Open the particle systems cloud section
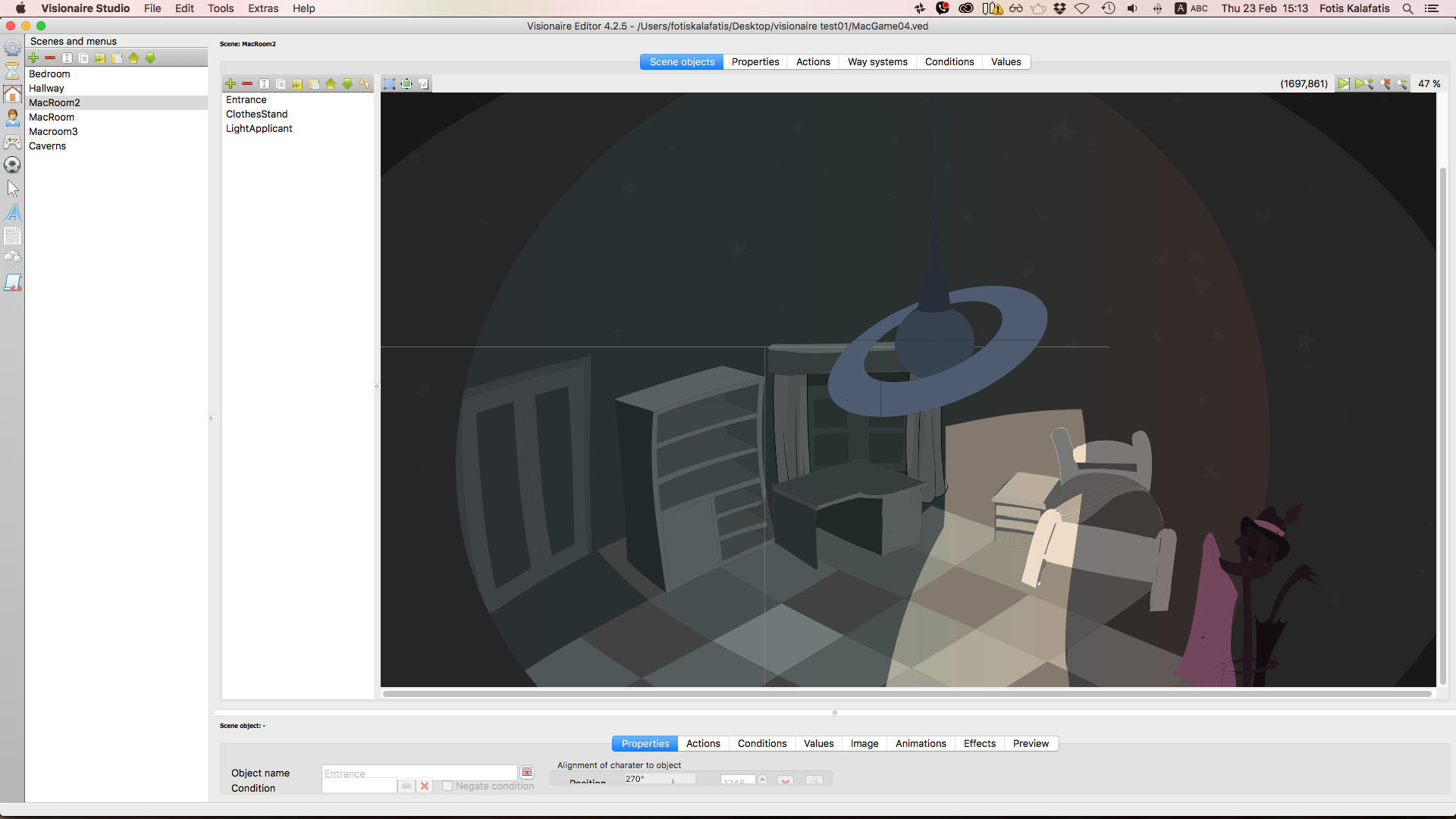The width and height of the screenshot is (1456, 819). [x=12, y=259]
